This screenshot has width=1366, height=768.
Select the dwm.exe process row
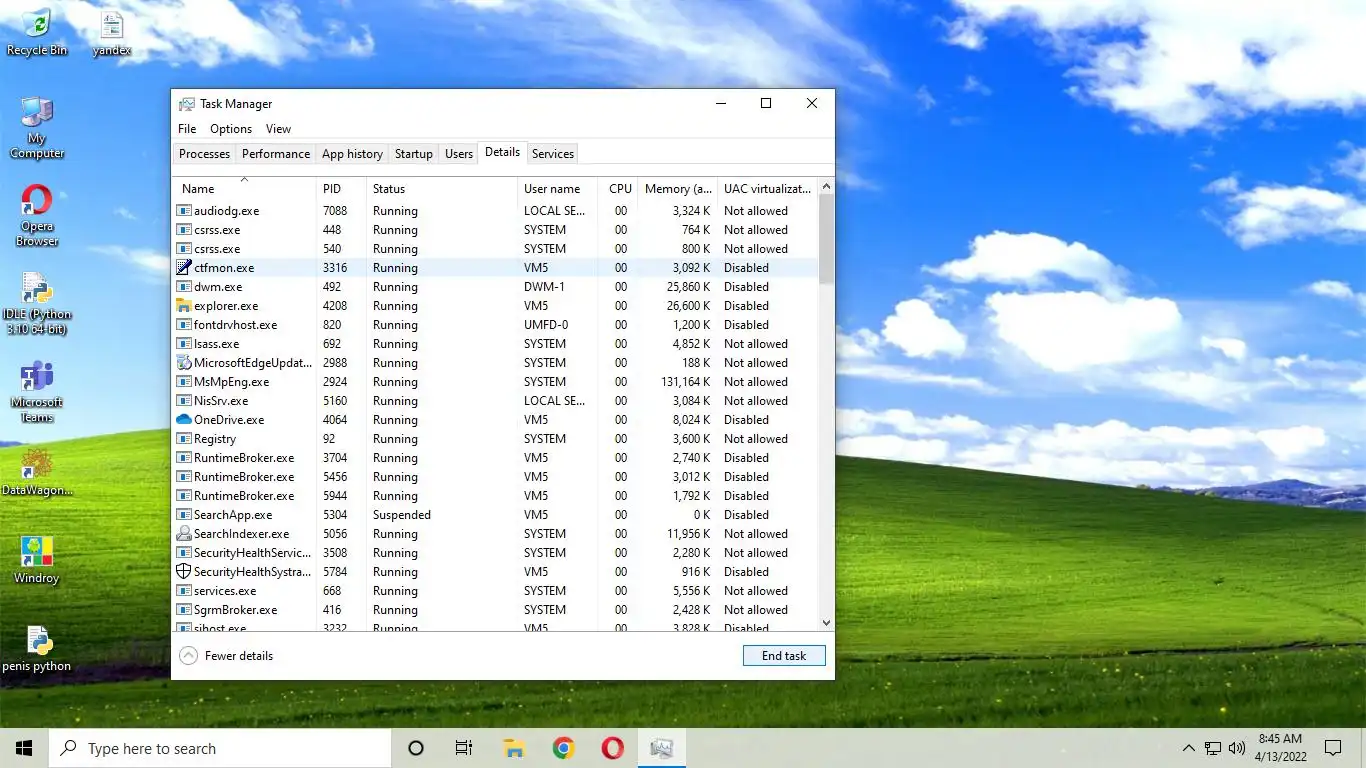(495, 287)
